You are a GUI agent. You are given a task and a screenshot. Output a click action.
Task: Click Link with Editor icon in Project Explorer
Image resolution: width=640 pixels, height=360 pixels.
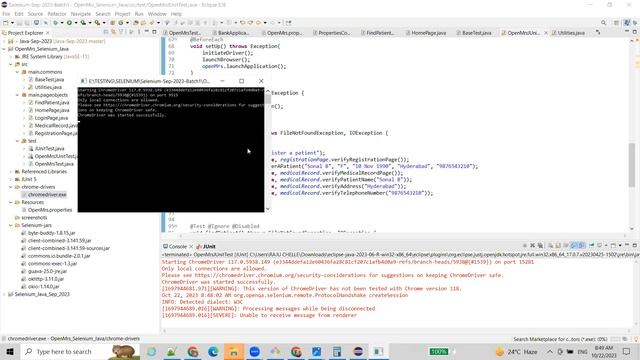[113, 32]
